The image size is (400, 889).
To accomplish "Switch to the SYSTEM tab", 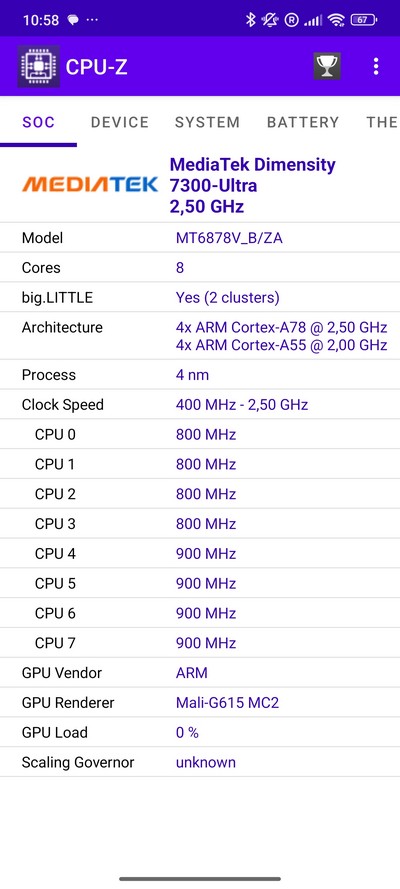I will (x=207, y=122).
